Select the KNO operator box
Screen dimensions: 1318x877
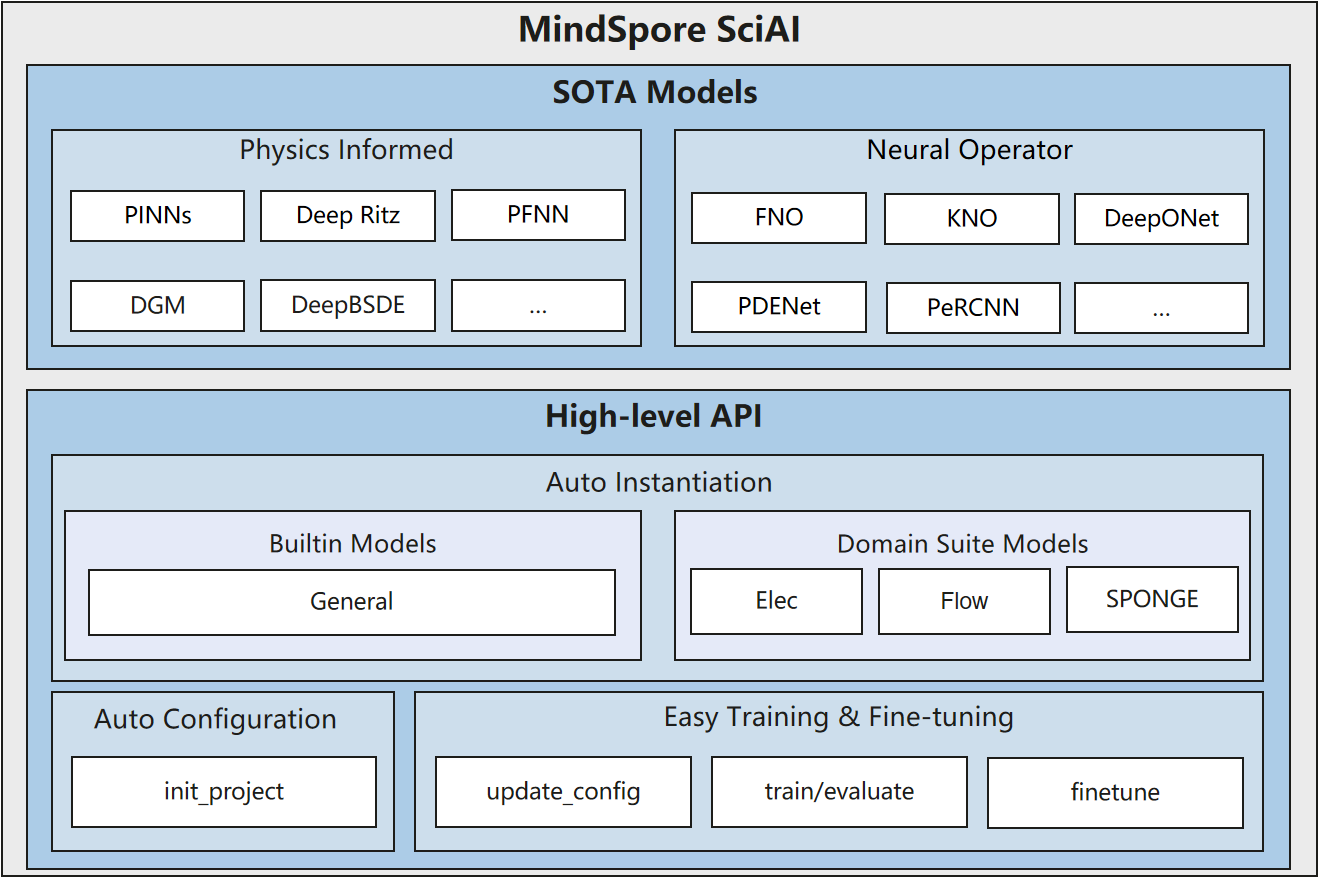[971, 219]
